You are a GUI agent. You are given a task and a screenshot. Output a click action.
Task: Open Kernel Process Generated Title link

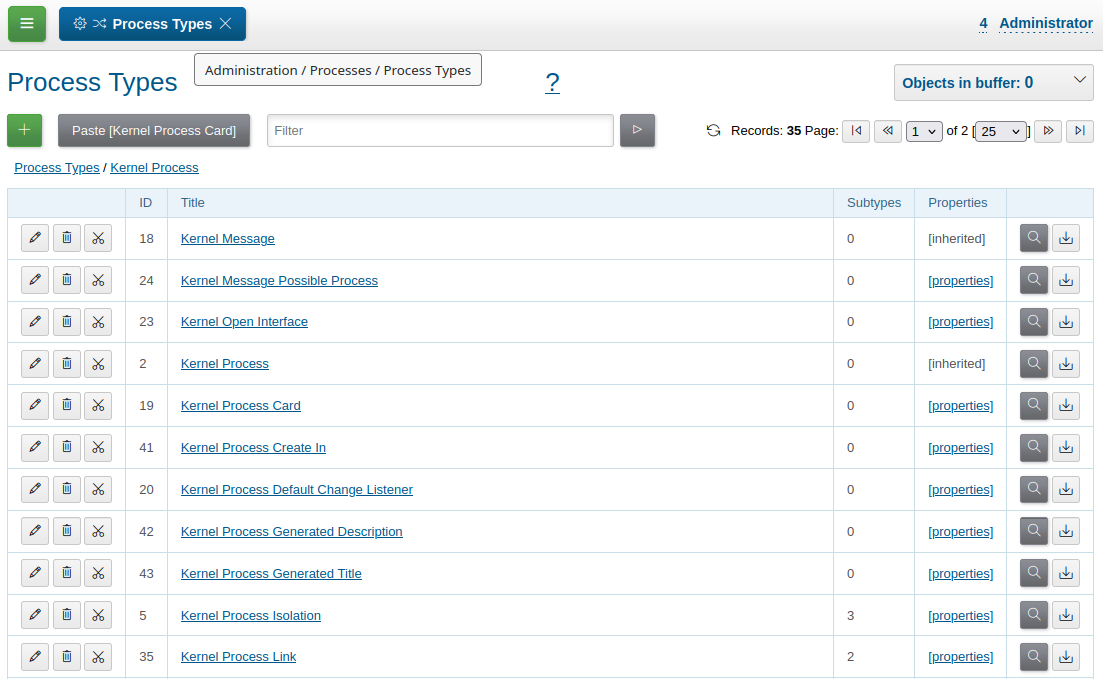pyautogui.click(x=271, y=573)
